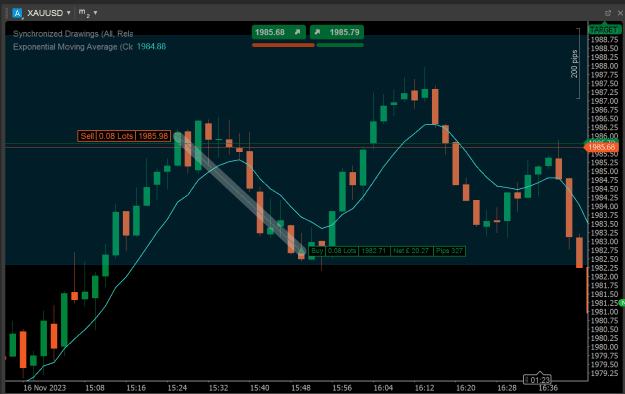625x394 pixels.
Task: Click the 1979.25 price axis label
Action: coord(604,373)
